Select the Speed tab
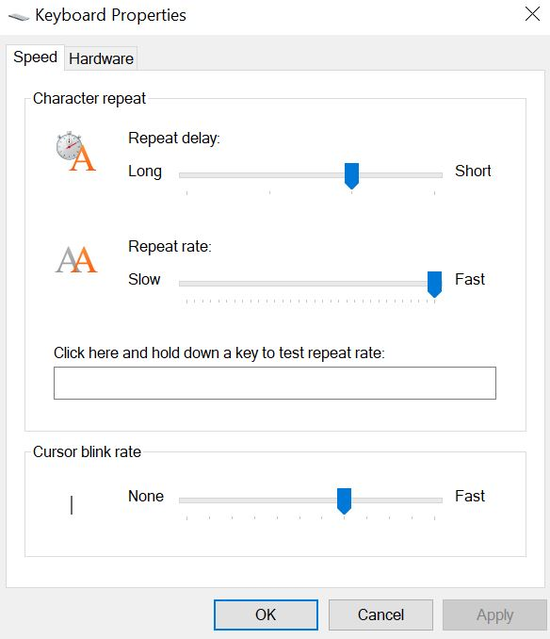550x639 pixels. 35,57
